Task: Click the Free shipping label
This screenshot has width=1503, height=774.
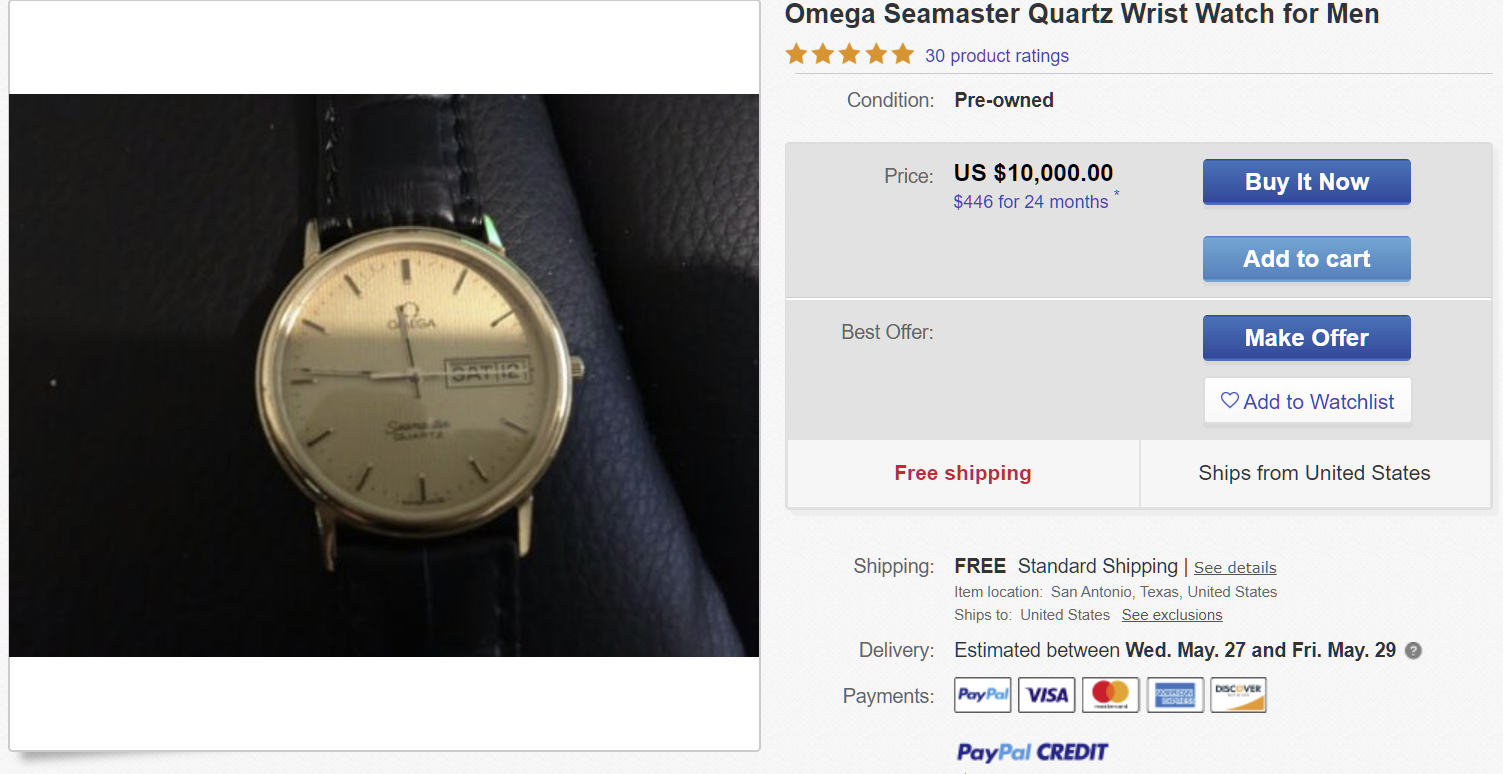Action: pyautogui.click(x=963, y=473)
